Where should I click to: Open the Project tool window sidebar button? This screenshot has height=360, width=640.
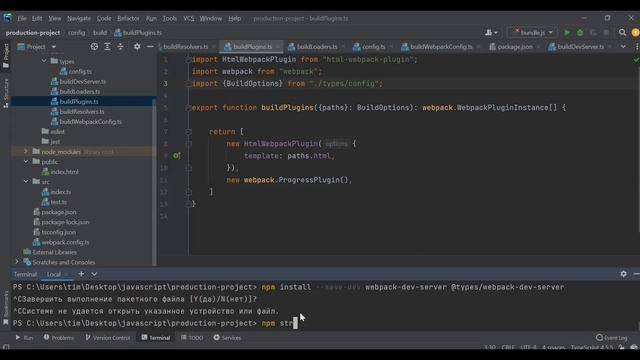[x=6, y=55]
